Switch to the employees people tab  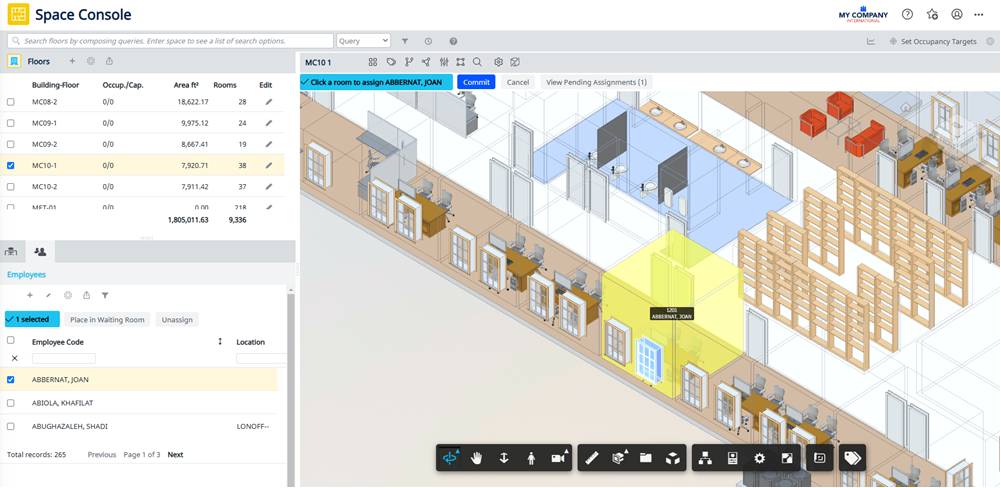40,252
